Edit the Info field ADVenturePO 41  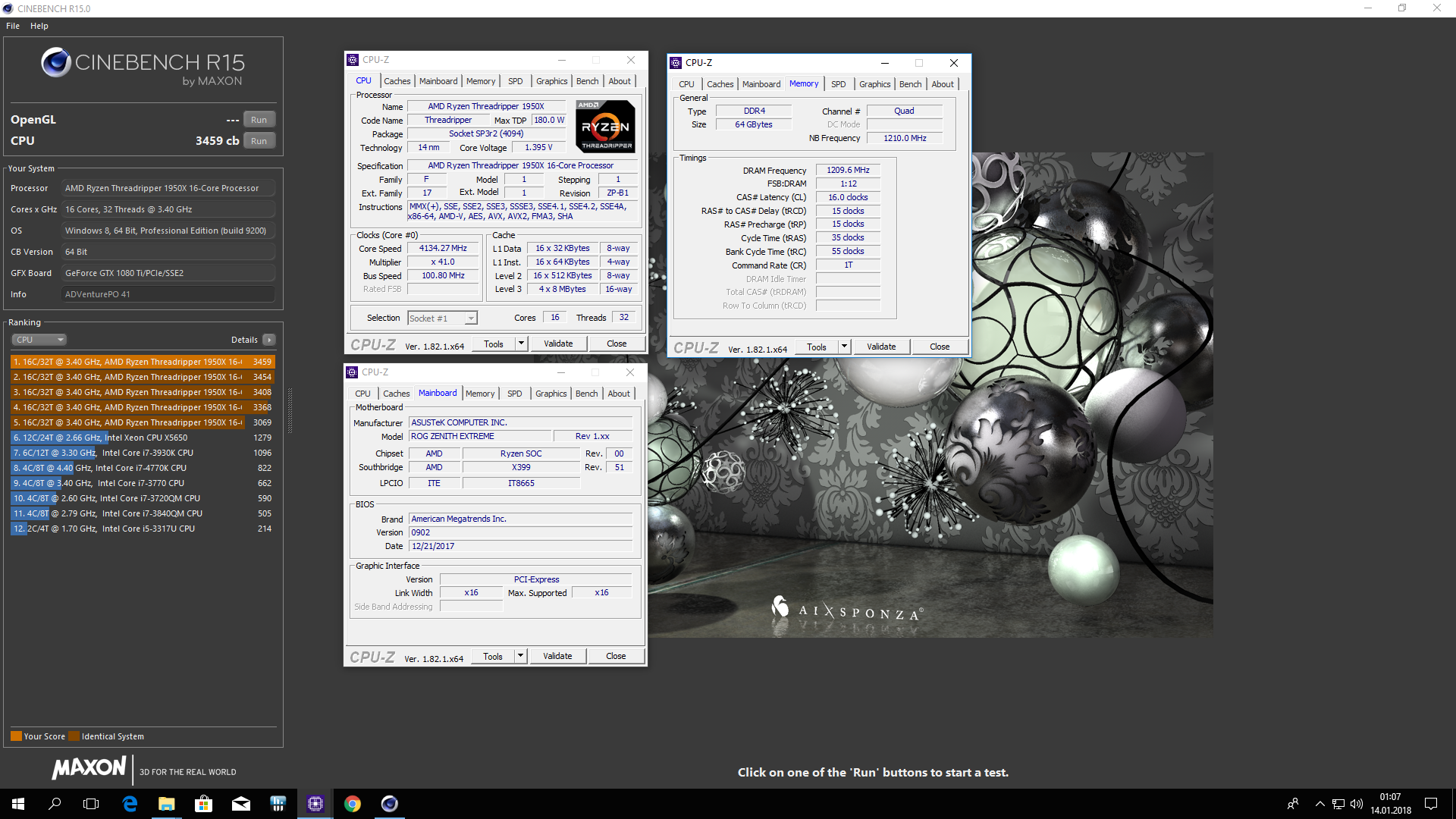[x=168, y=294]
